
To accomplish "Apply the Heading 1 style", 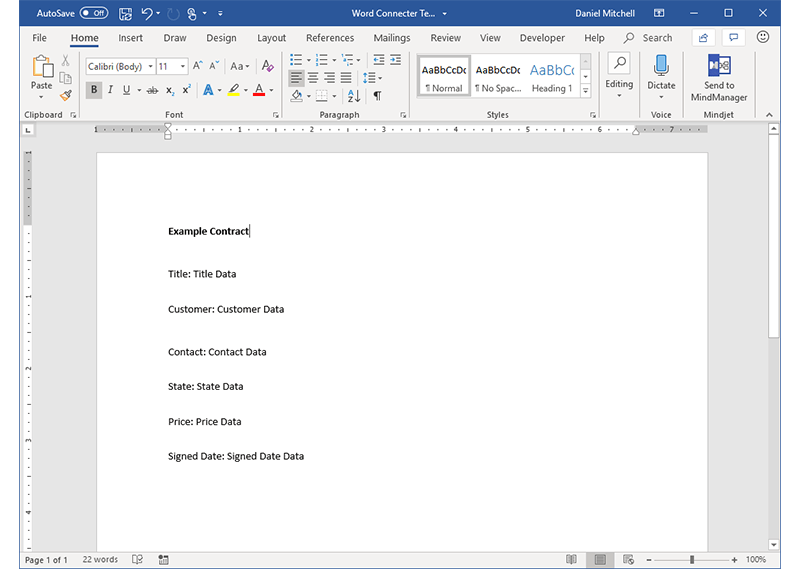I will point(552,77).
